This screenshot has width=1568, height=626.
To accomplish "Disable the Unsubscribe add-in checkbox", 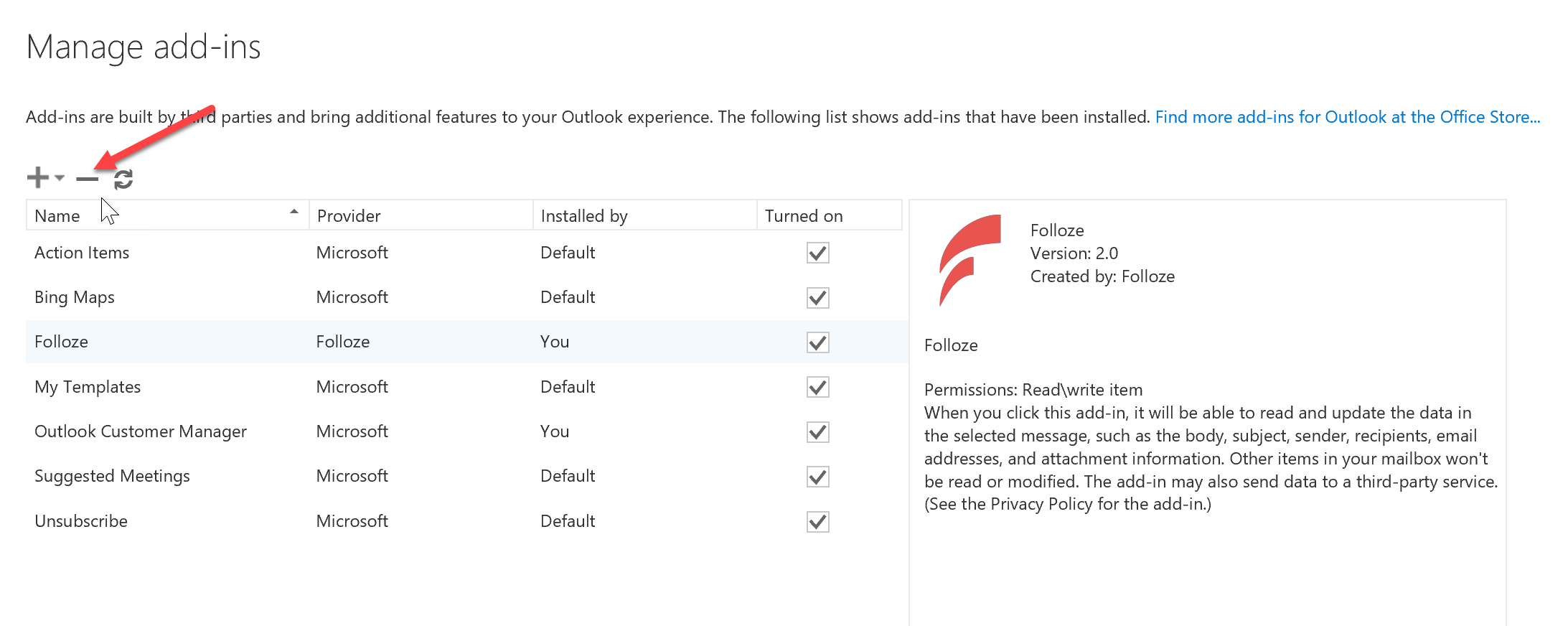I will point(817,522).
